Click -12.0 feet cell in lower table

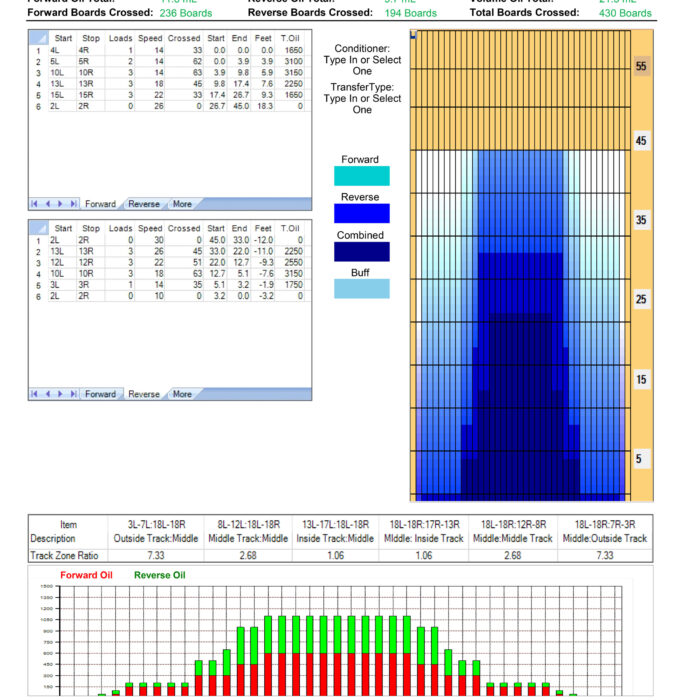[x=263, y=240]
